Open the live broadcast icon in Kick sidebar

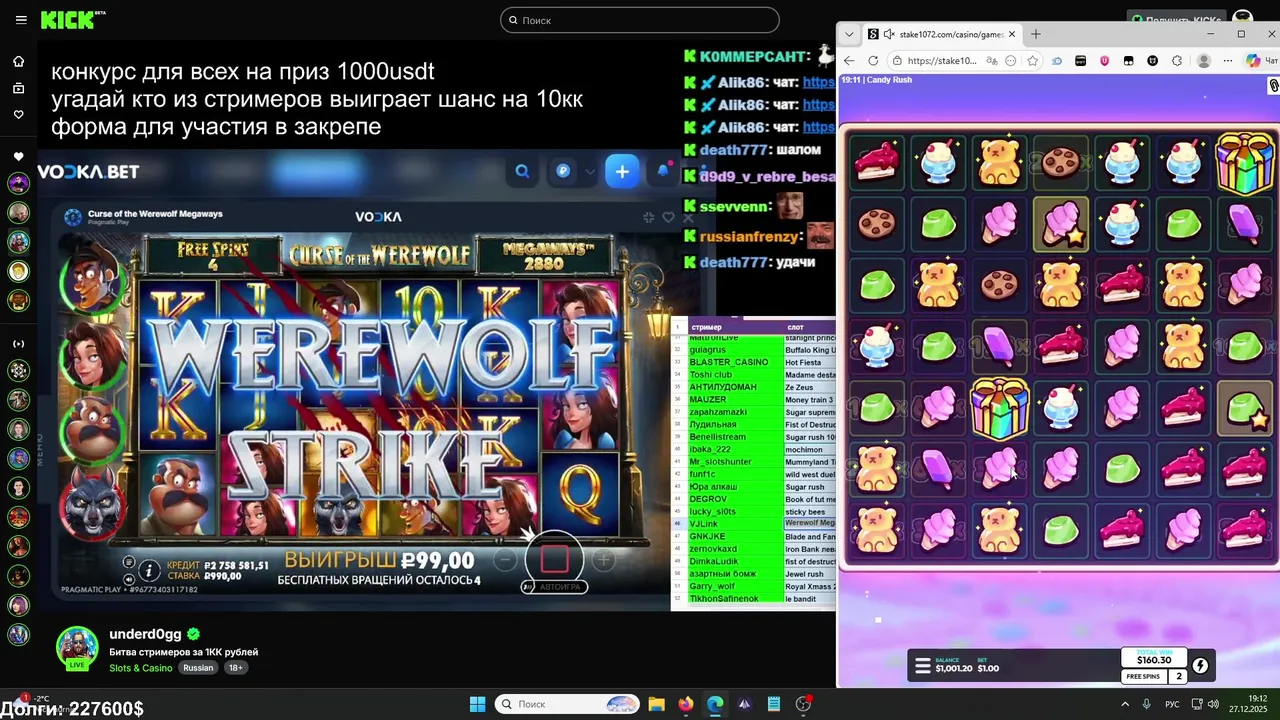pyautogui.click(x=18, y=344)
